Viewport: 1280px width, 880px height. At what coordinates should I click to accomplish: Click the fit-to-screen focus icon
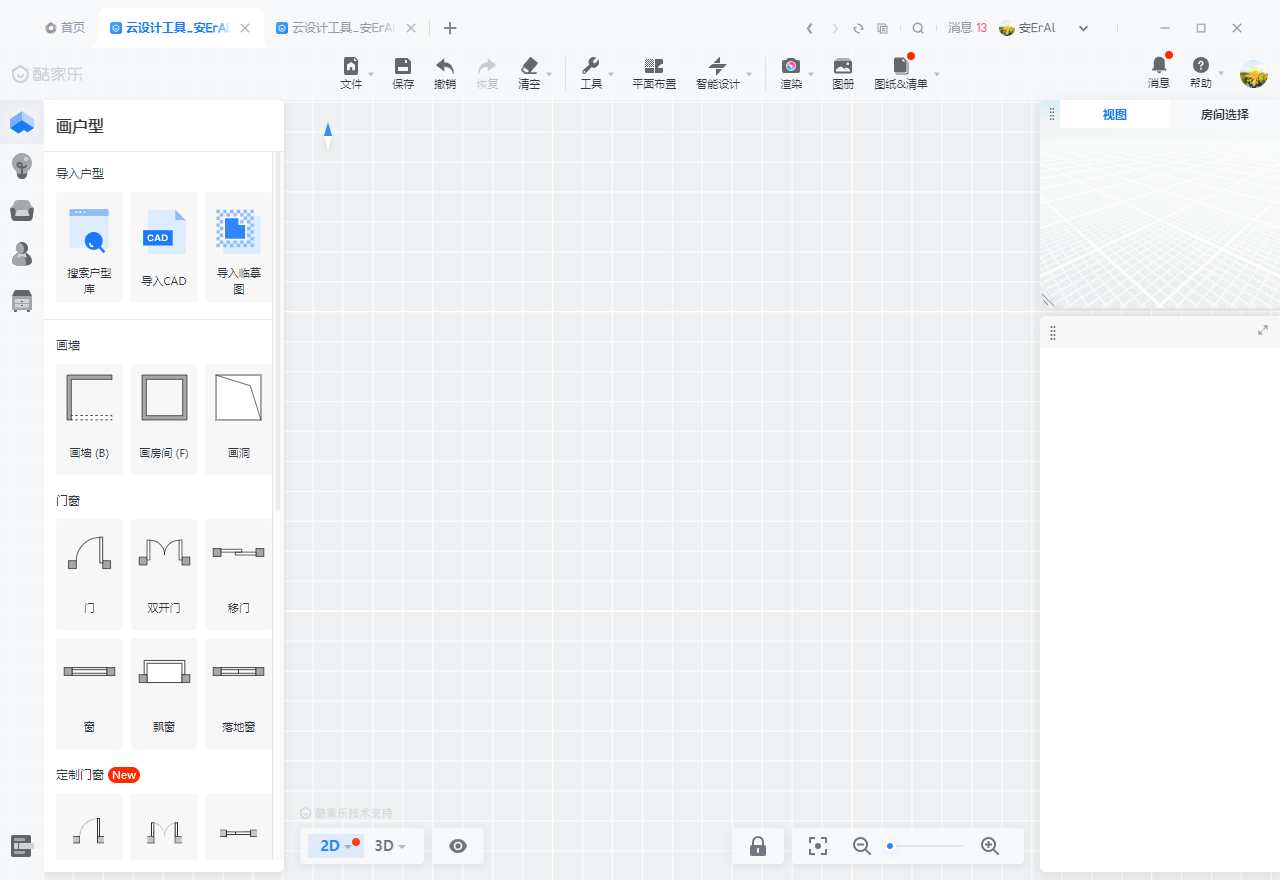pyautogui.click(x=818, y=846)
